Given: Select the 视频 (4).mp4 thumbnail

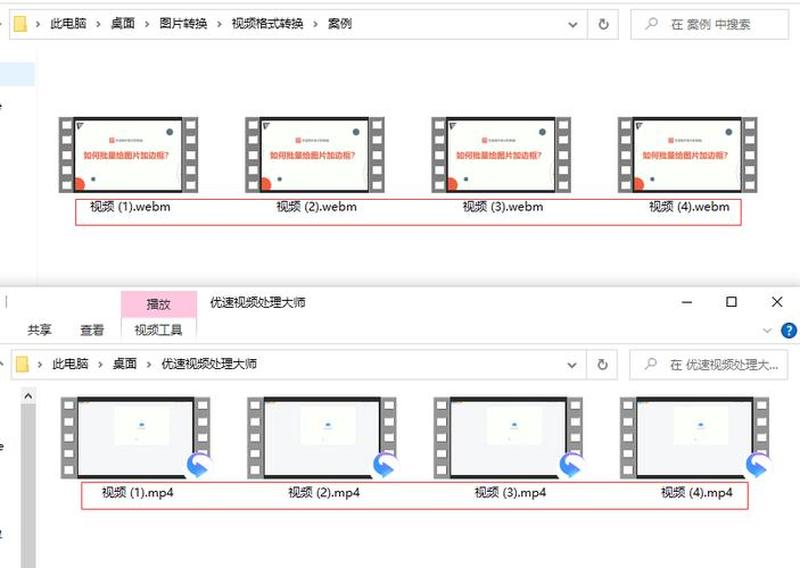Looking at the screenshot, I should [x=694, y=438].
